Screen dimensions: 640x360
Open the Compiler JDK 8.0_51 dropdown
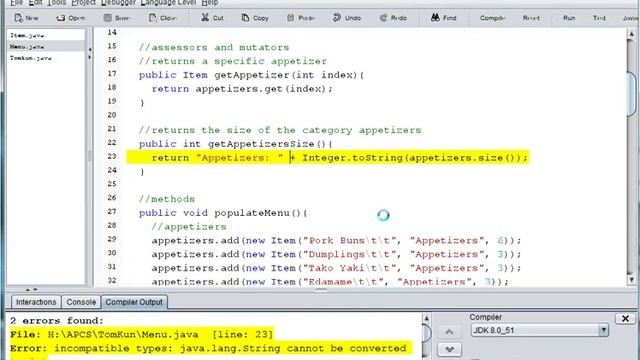(540, 330)
